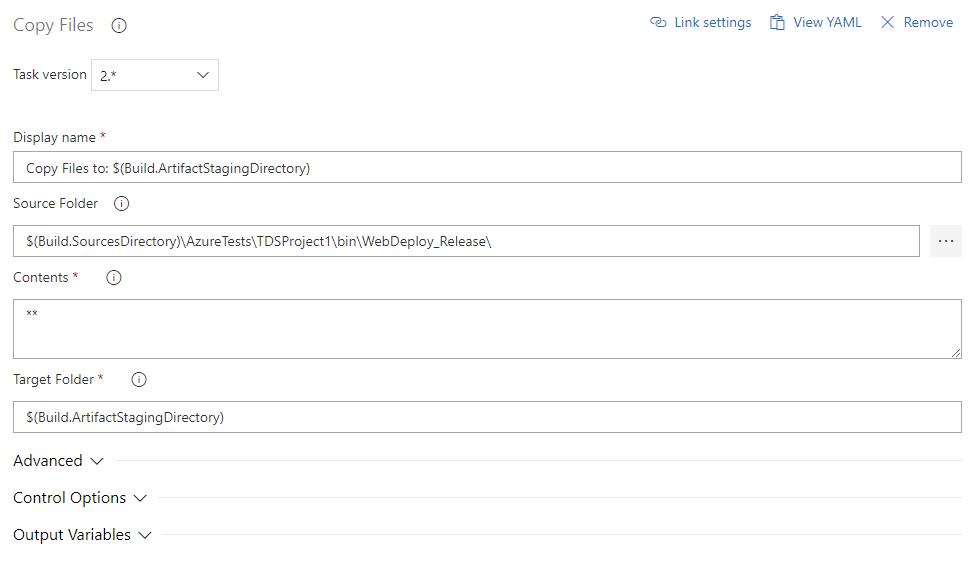Click the clipboard icon for View YAML
This screenshot has width=976, height=566.
pos(777,22)
